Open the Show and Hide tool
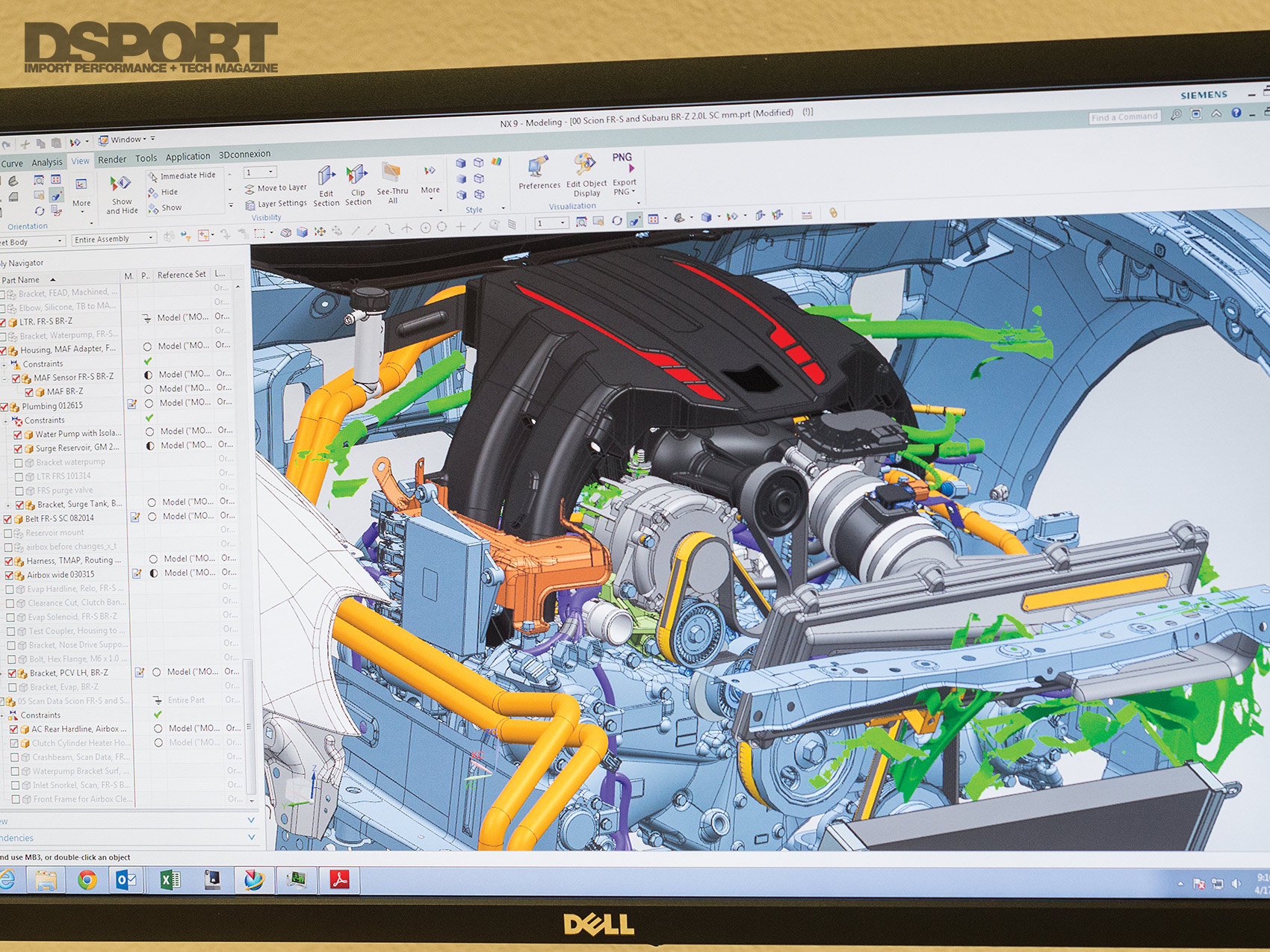 120,184
